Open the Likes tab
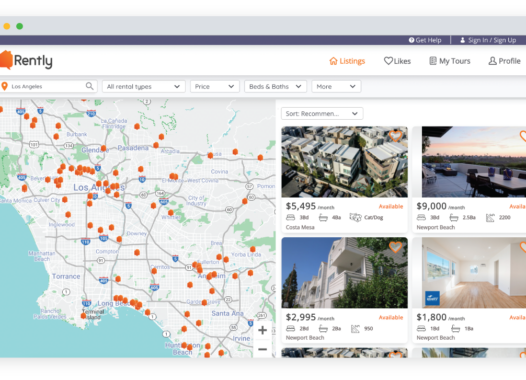 point(397,61)
